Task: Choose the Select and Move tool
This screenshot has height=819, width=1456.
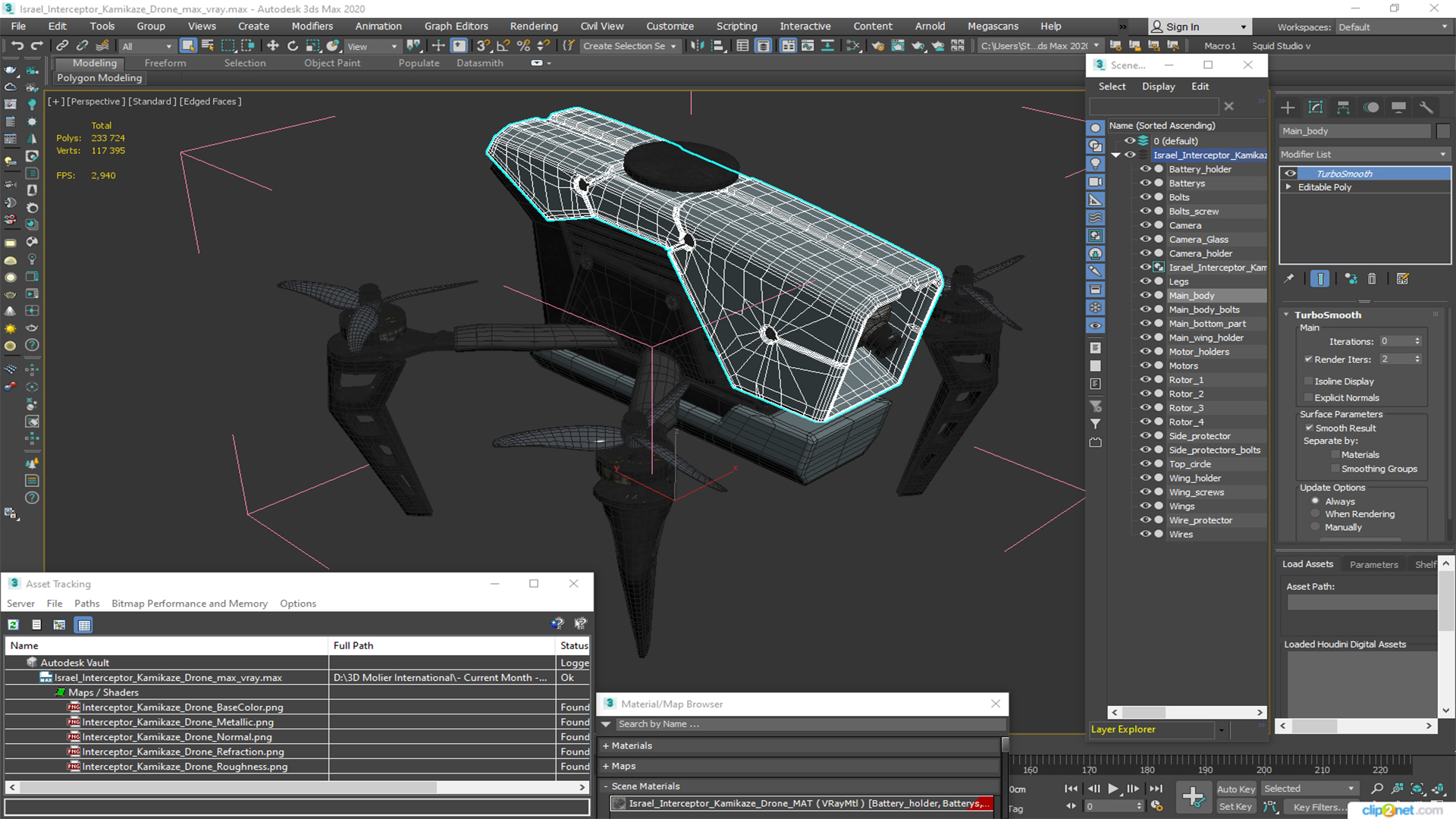Action: coord(273,45)
